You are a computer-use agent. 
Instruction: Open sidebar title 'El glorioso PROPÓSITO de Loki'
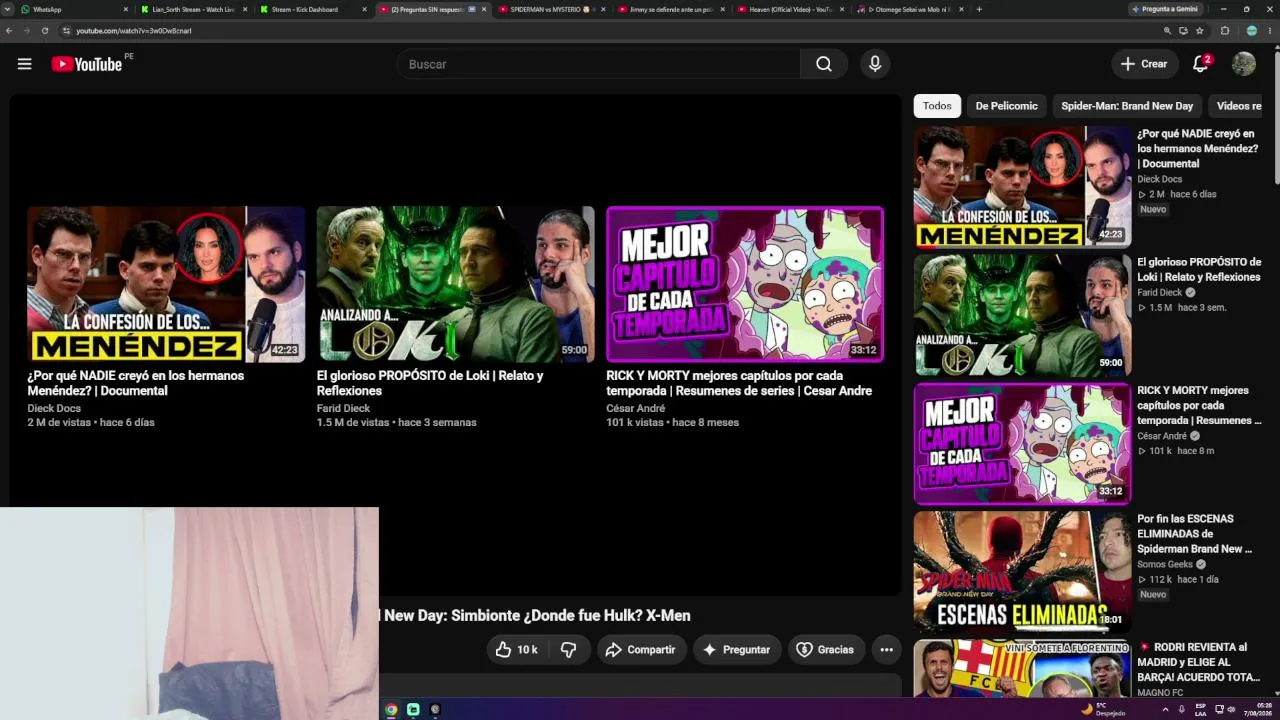[x=1199, y=270]
